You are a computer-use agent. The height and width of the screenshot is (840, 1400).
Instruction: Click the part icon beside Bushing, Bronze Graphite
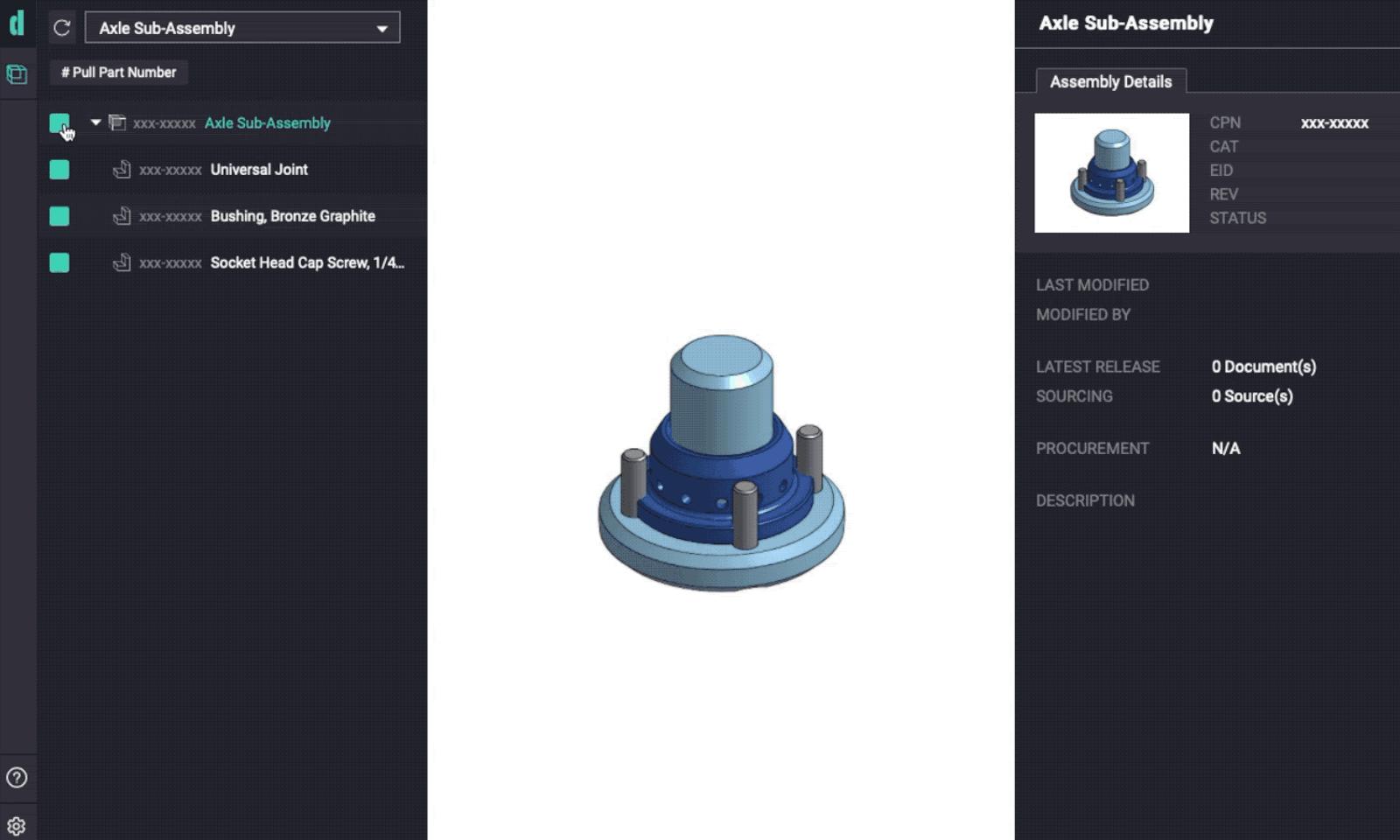point(122,215)
